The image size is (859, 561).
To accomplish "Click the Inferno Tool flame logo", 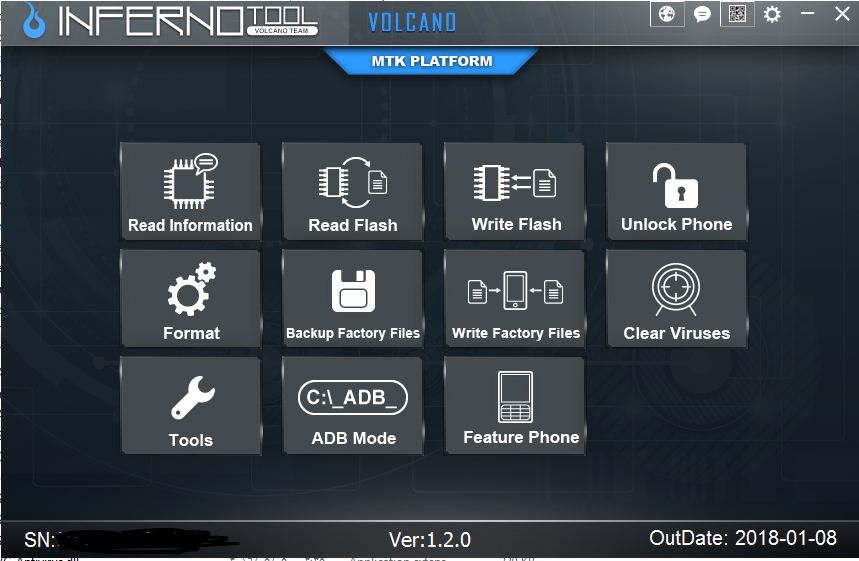I will 34,21.
